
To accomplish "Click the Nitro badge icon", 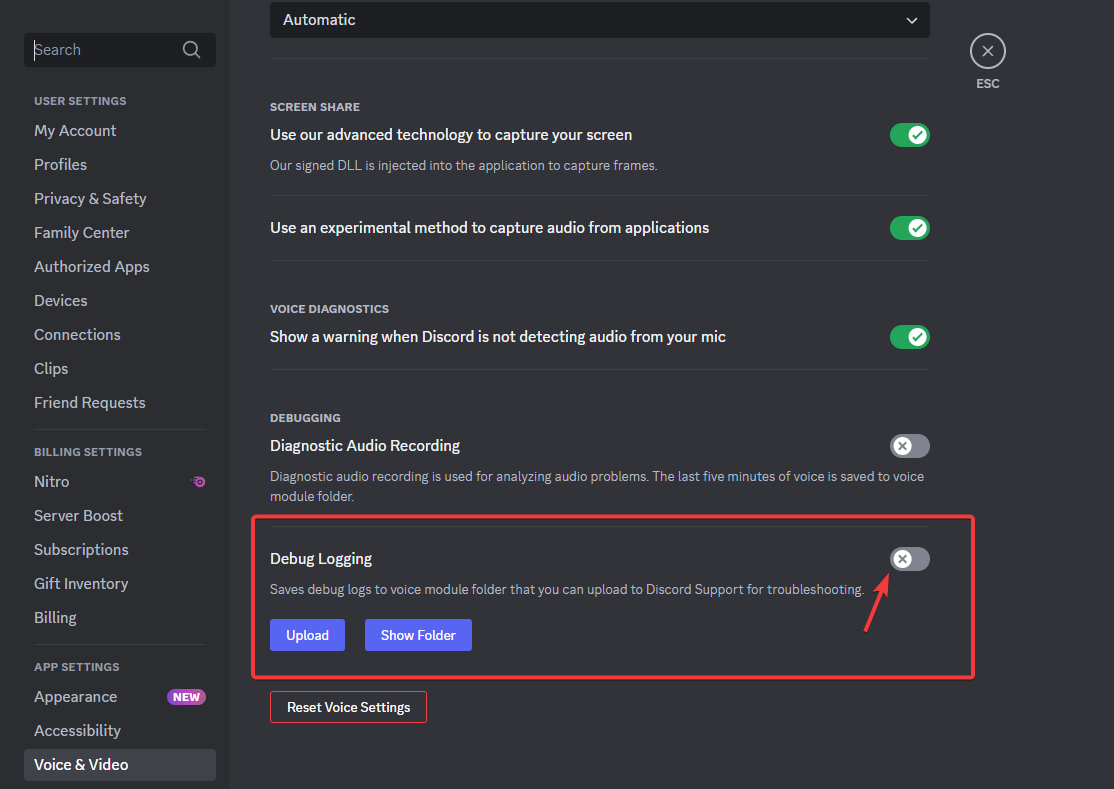I will point(199,482).
